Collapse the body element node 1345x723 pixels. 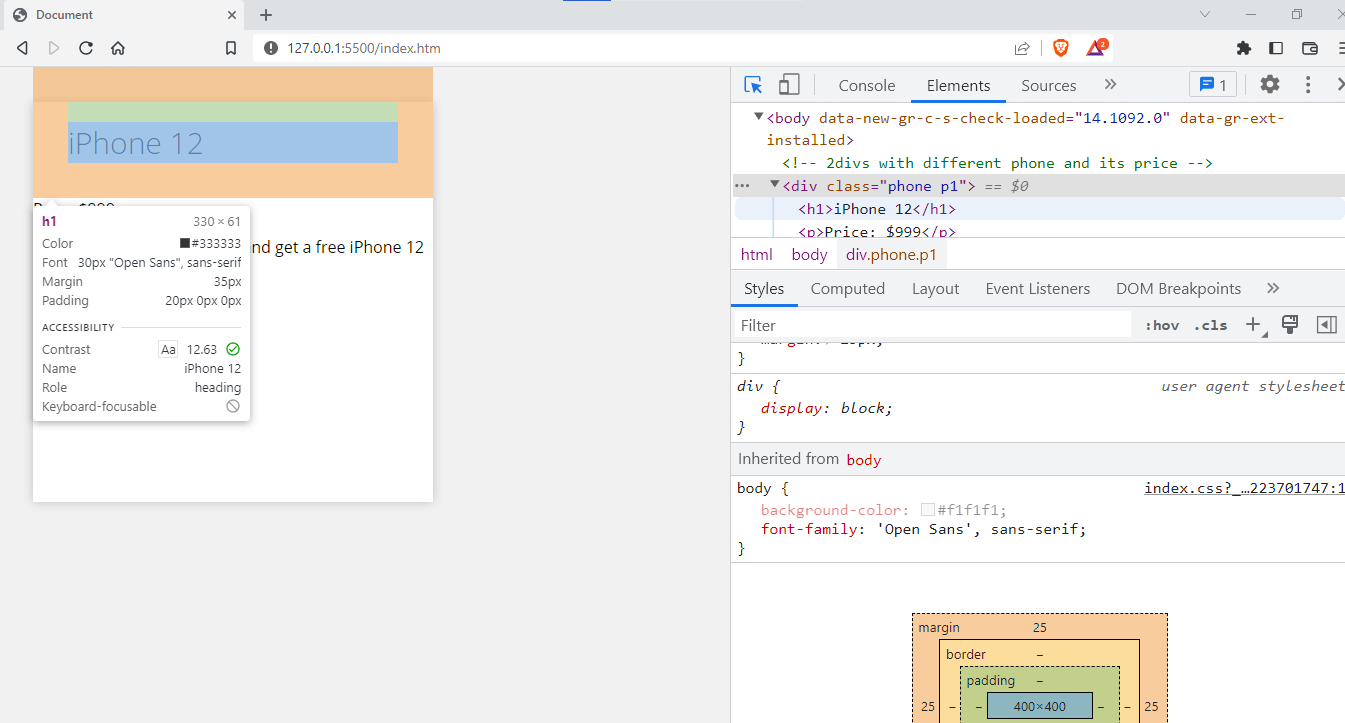(x=759, y=117)
